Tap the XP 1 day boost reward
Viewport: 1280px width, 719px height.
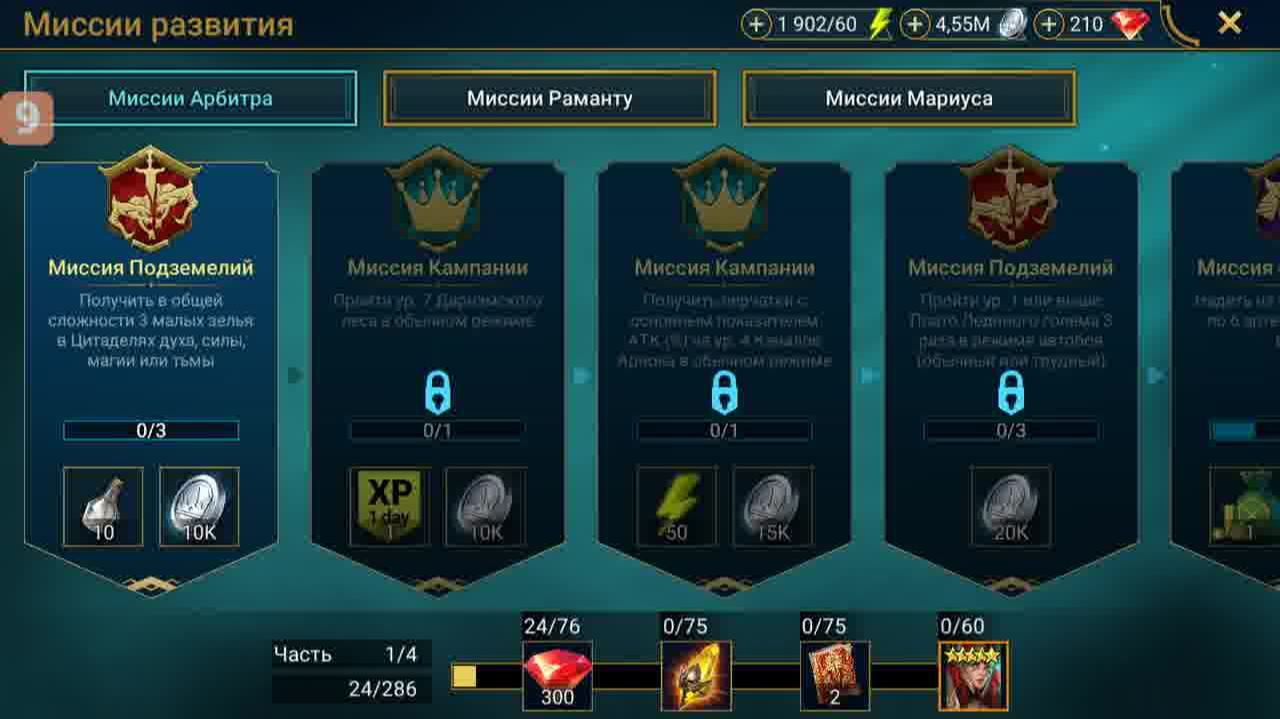click(390, 507)
